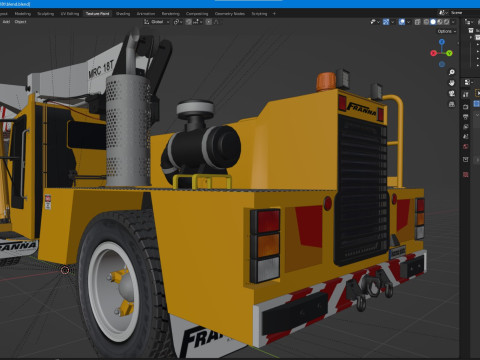Open the World properties tab
This screenshot has height=360, width=480.
(x=466, y=147)
